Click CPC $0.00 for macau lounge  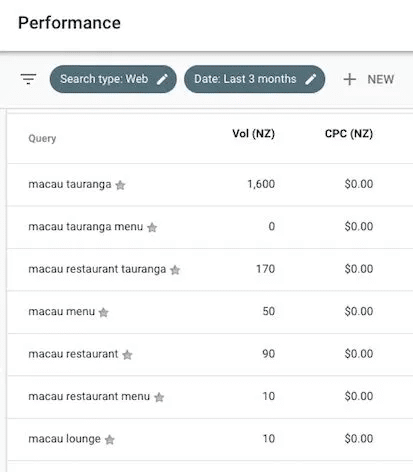click(x=359, y=439)
